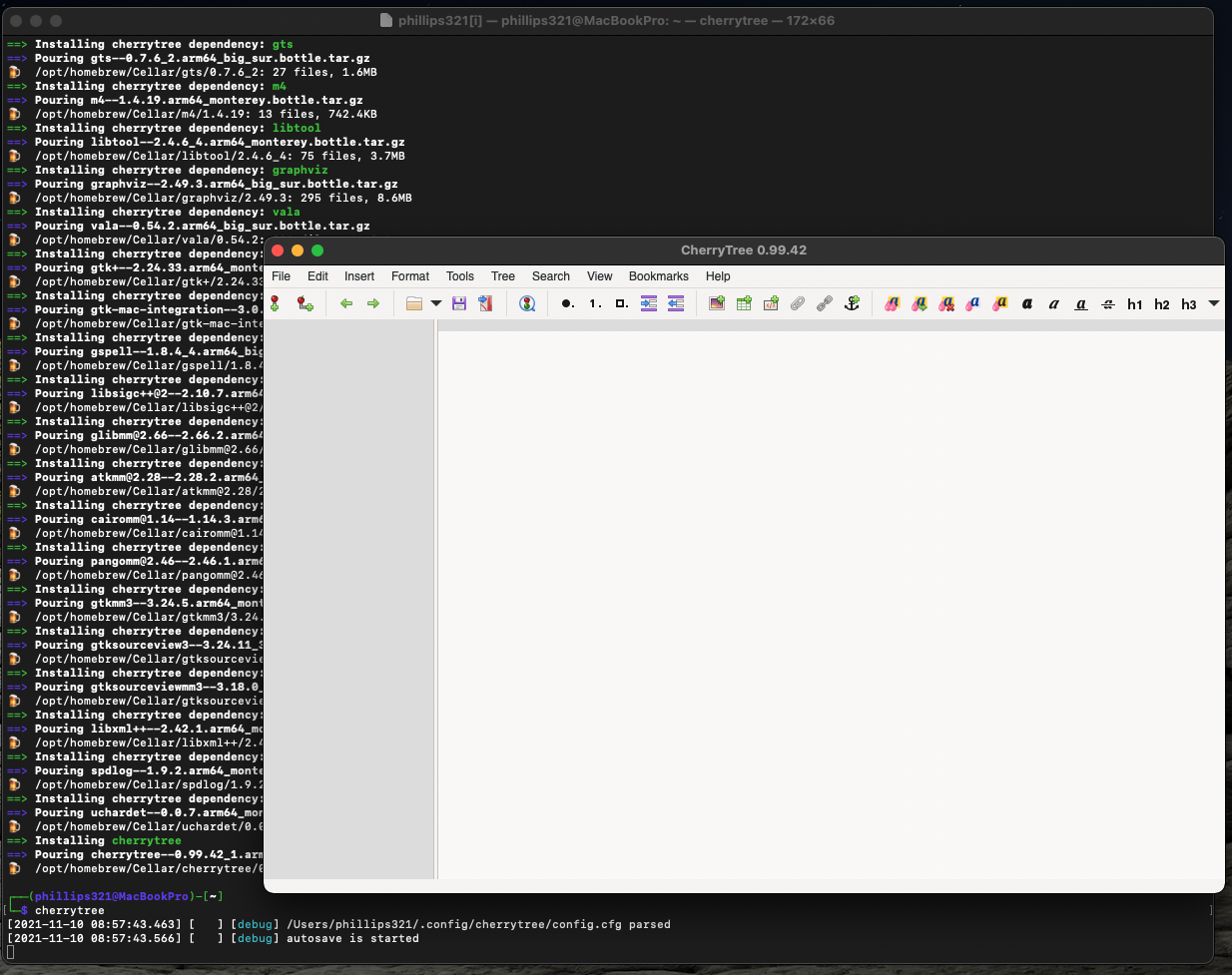
Task: Open the Bookmarks menu
Action: pos(659,276)
